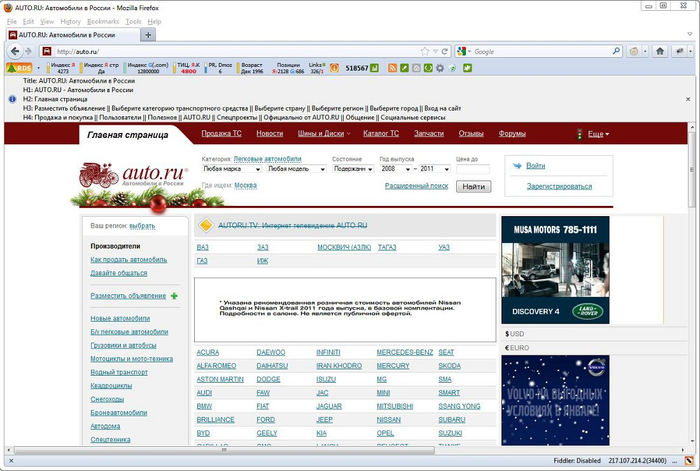Click the Москва location link
The height and width of the screenshot is (471, 700).
click(246, 185)
